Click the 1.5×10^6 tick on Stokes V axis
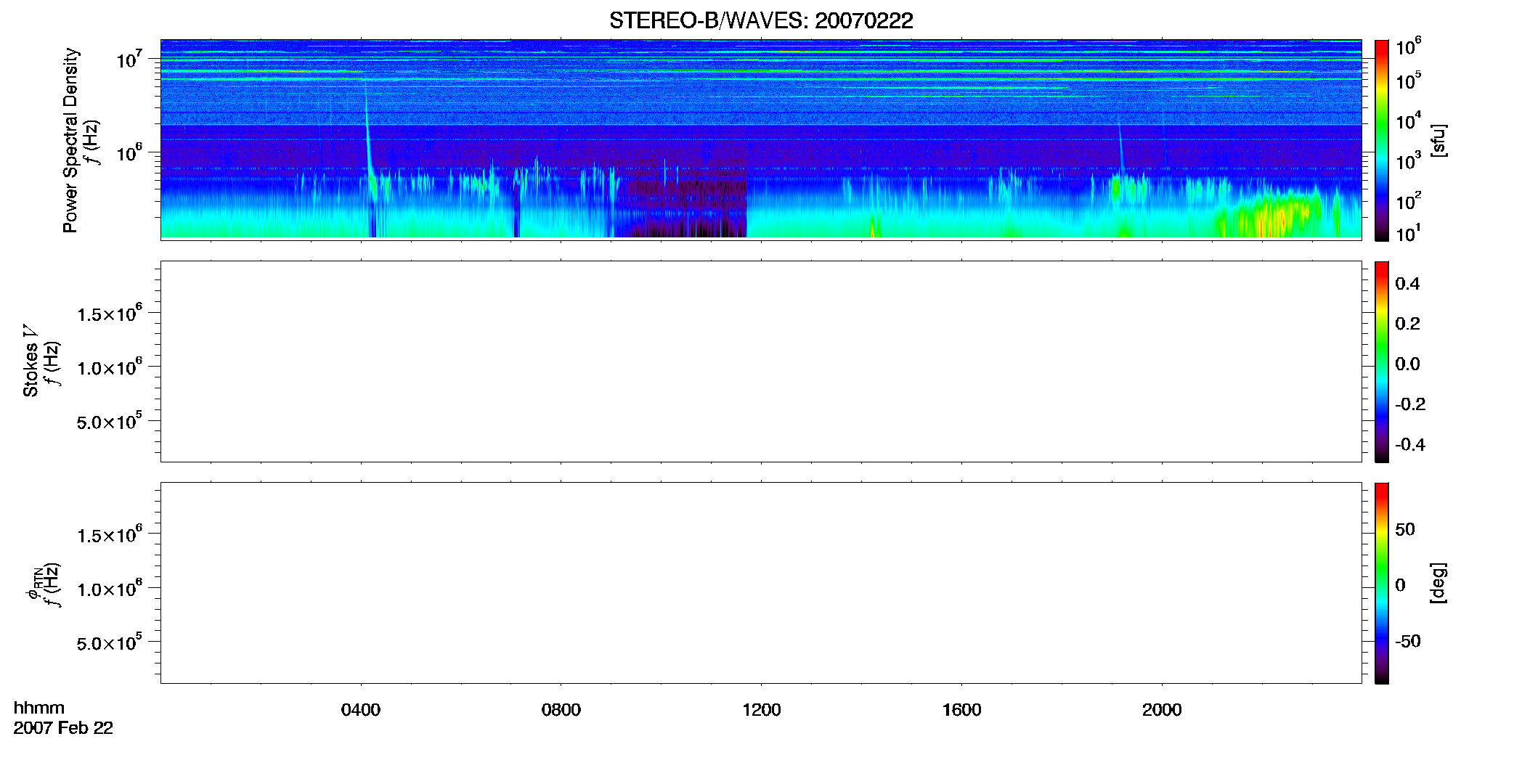The height and width of the screenshot is (784, 1522). pyautogui.click(x=110, y=314)
